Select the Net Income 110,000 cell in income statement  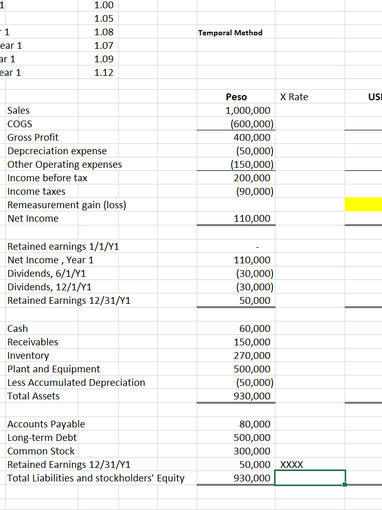236,218
